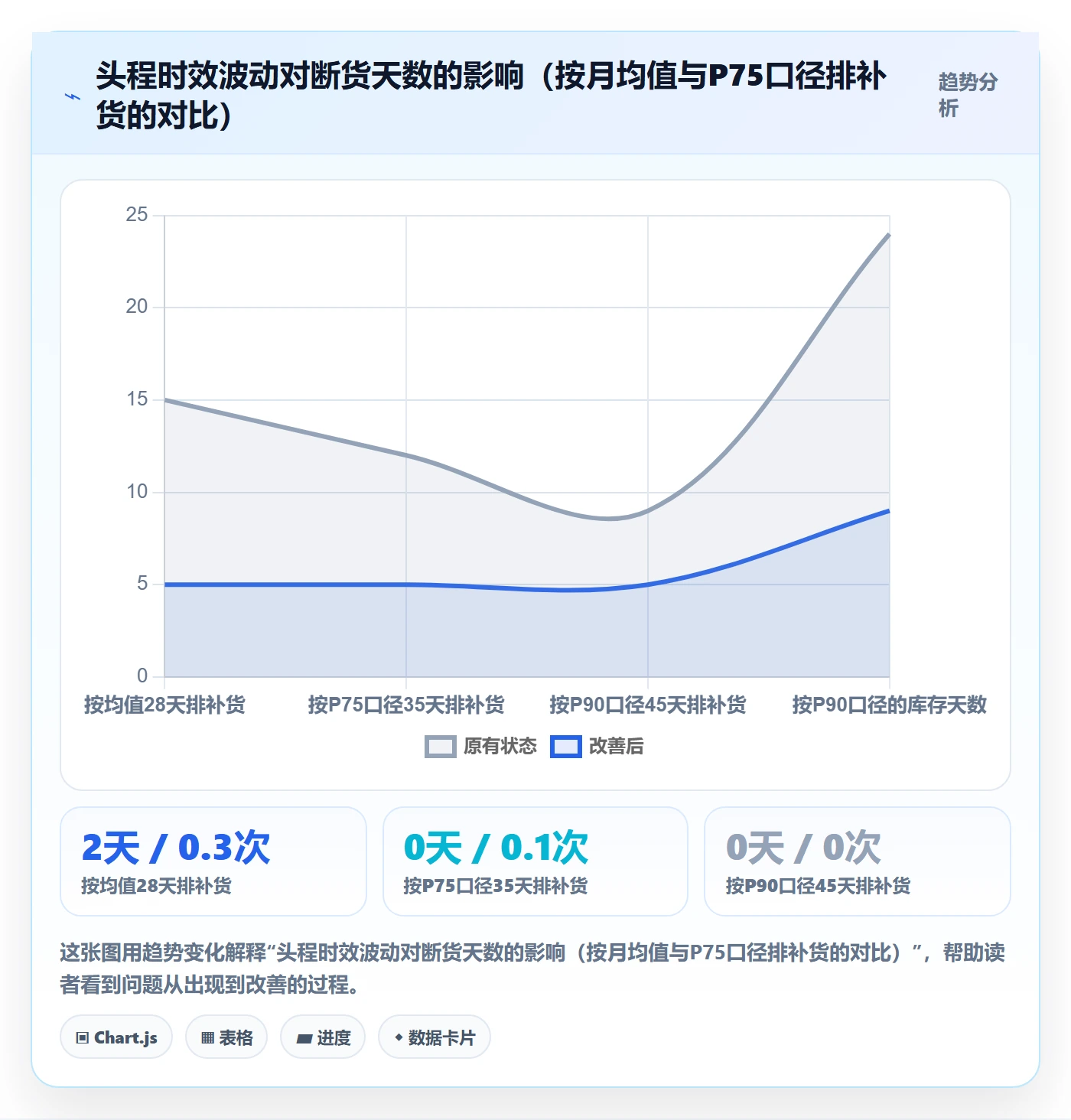Open the 0天 / 0次 data card
Screen dimensions: 1071x1120
pyautogui.click(x=858, y=861)
